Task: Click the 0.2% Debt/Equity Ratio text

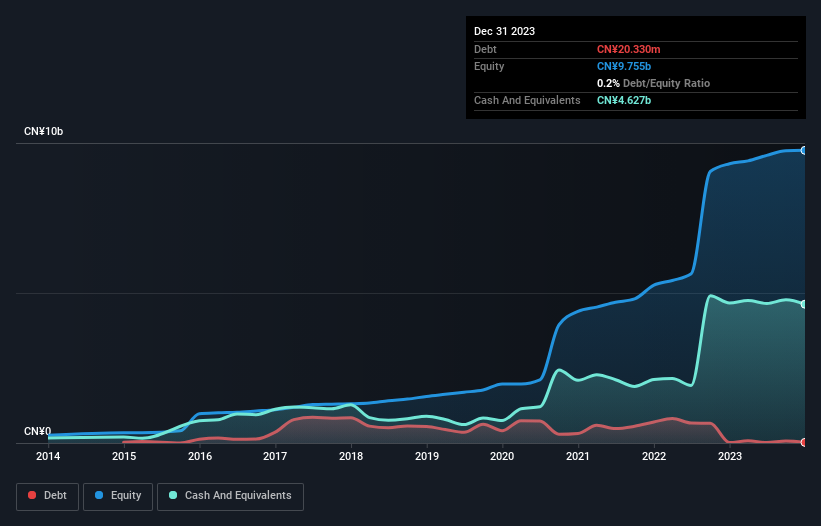Action: (x=653, y=83)
